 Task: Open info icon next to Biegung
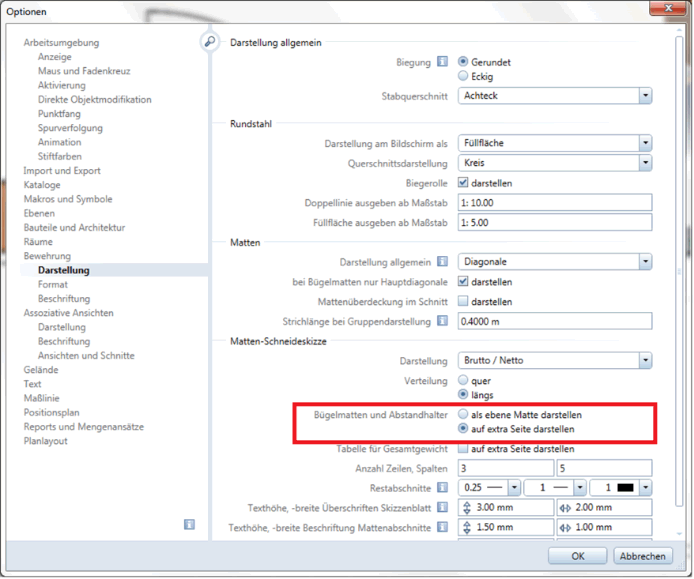pyautogui.click(x=442, y=62)
